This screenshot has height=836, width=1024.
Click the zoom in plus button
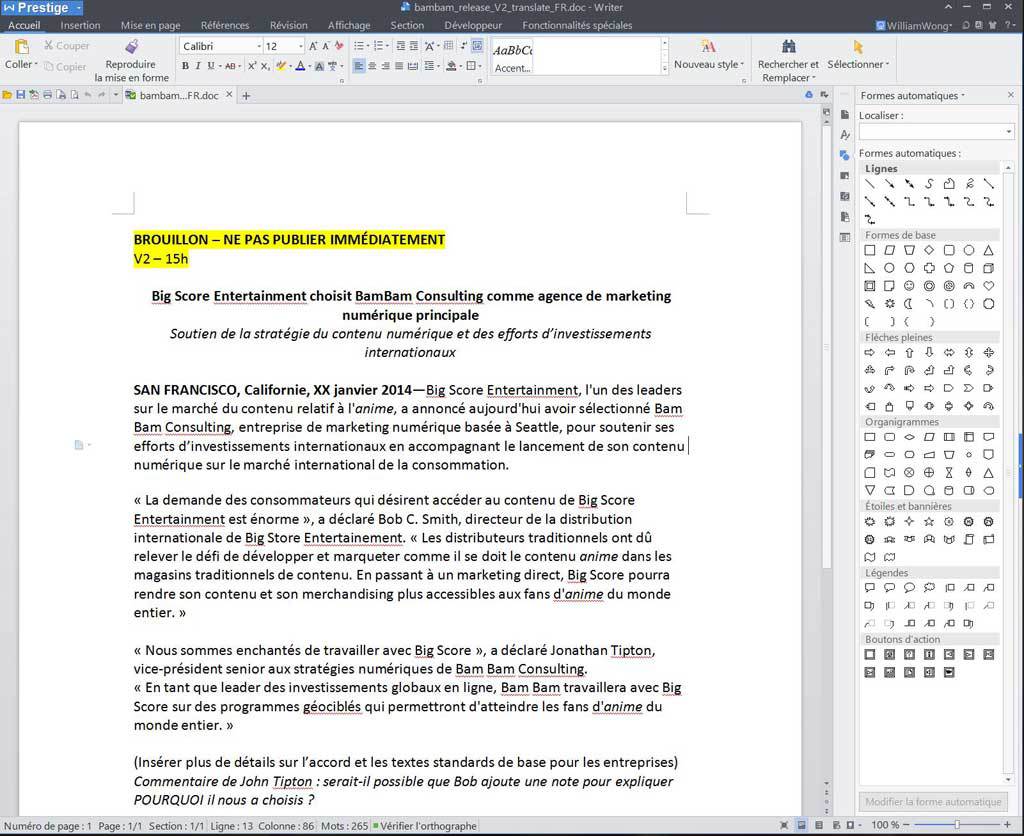coord(1008,825)
